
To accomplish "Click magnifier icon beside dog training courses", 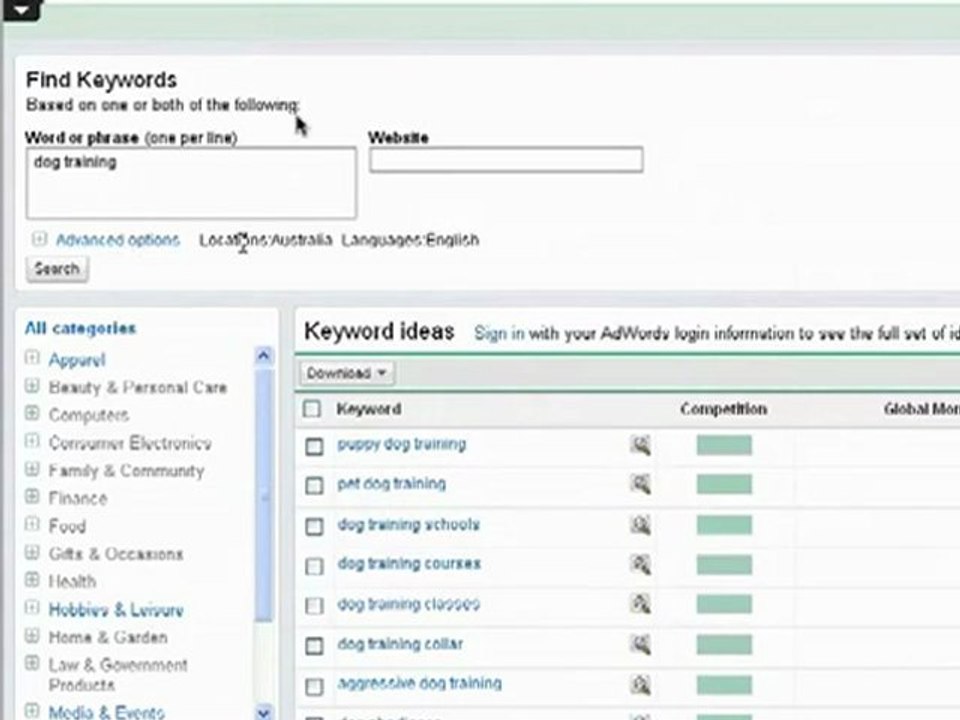I will tap(640, 564).
